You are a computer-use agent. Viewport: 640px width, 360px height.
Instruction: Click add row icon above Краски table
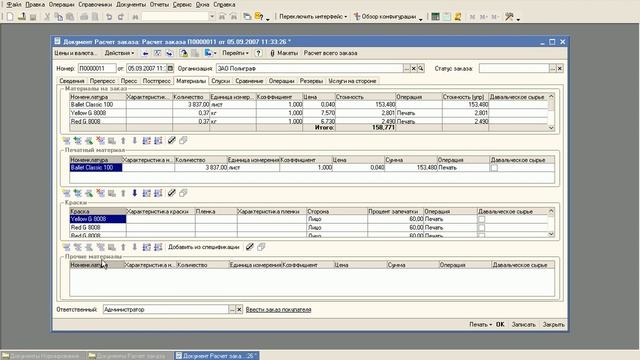[x=66, y=193]
